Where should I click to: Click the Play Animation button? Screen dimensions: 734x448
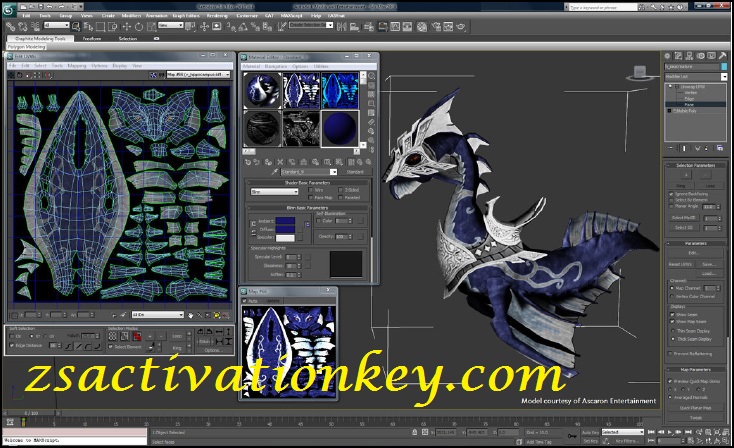[670, 432]
